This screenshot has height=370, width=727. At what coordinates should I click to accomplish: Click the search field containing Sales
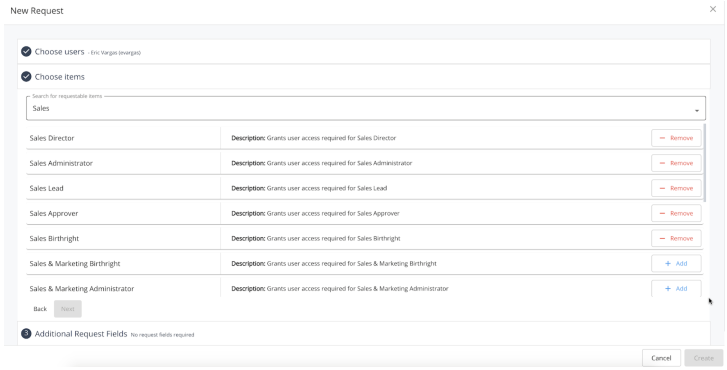[x=366, y=108]
